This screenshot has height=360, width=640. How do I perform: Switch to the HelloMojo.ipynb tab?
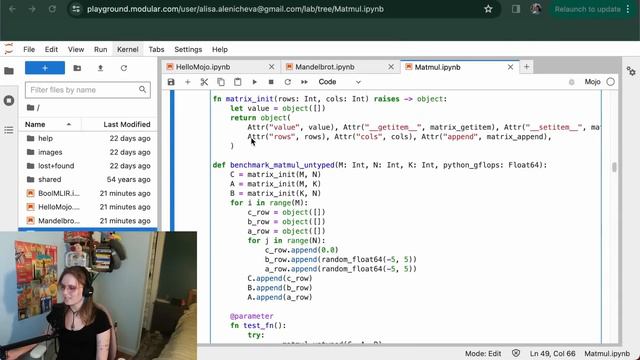coord(220,67)
